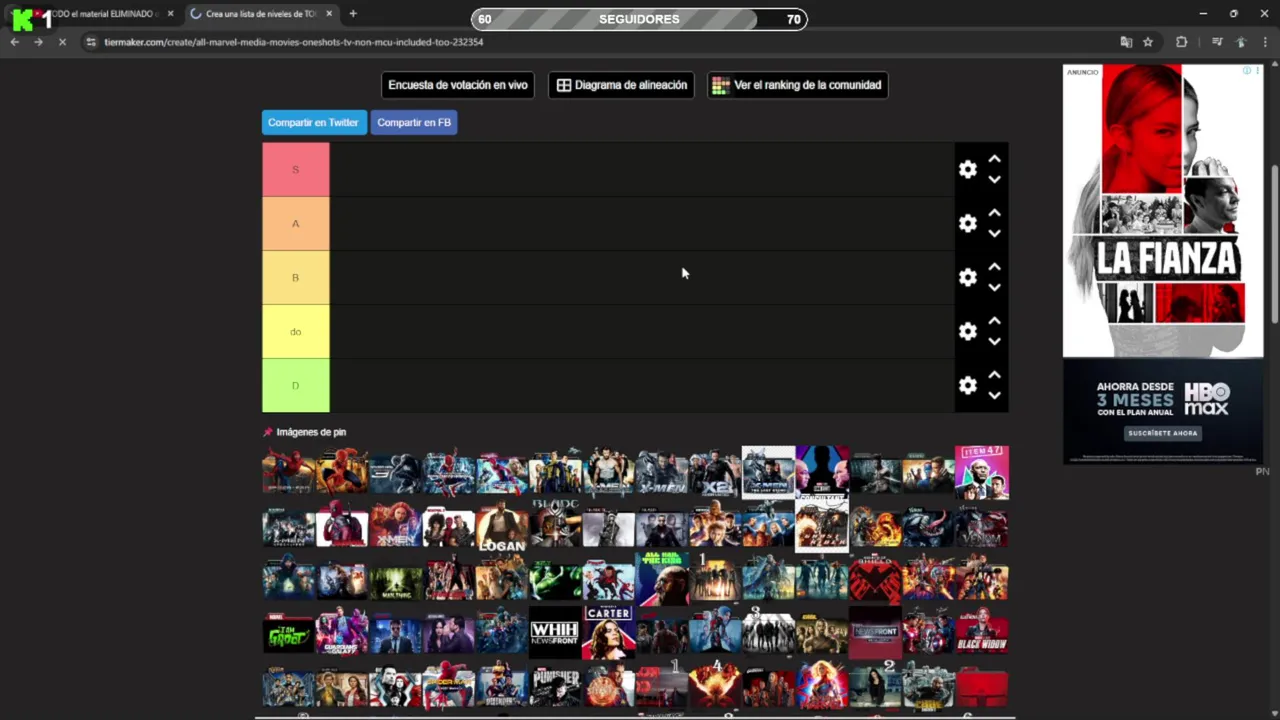Open settings gear for tier A
Image resolution: width=1280 pixels, height=720 pixels.
point(967,224)
